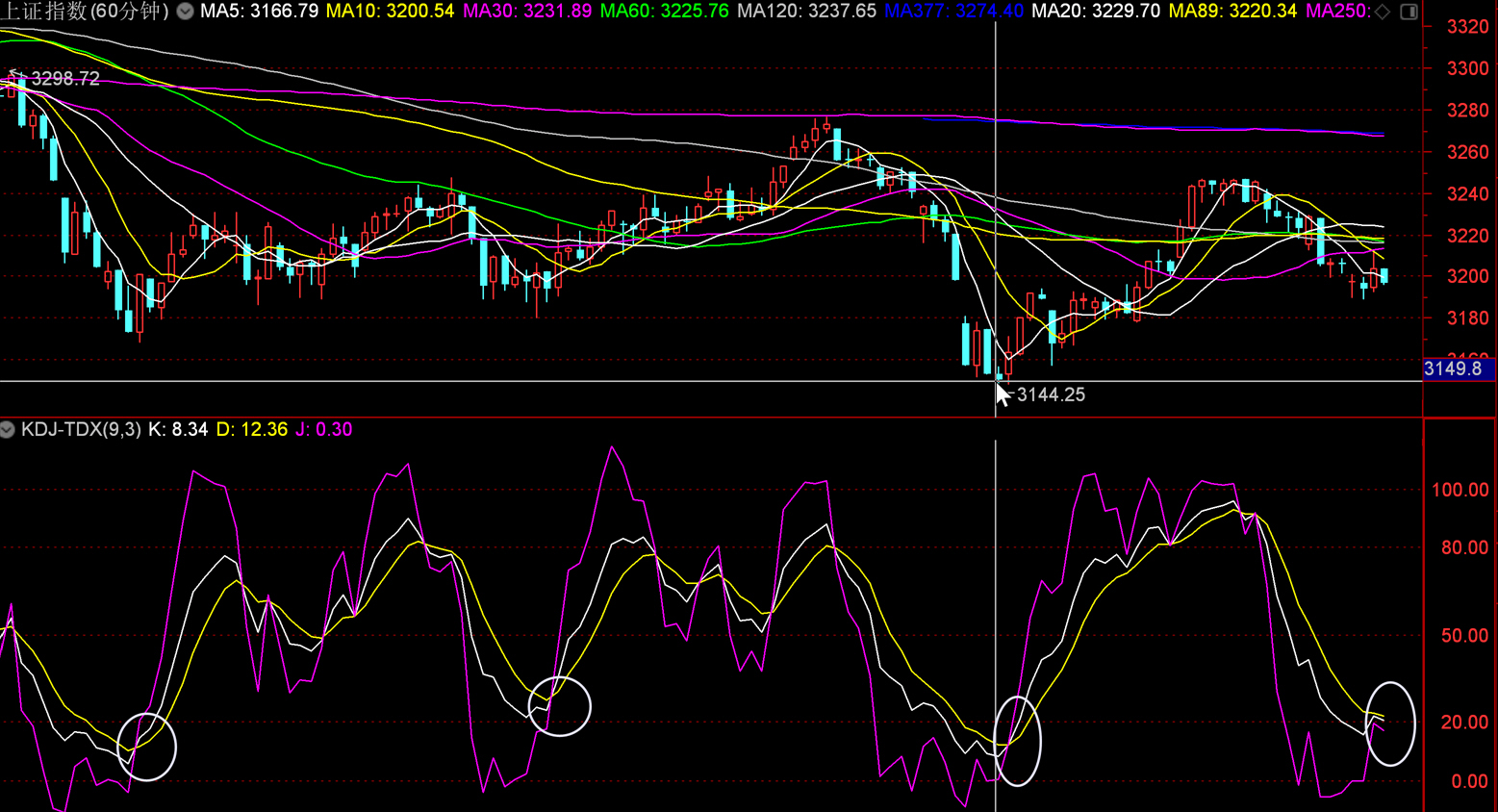Click the green MA60 indicator label
The height and width of the screenshot is (812, 1498).
pos(664,12)
